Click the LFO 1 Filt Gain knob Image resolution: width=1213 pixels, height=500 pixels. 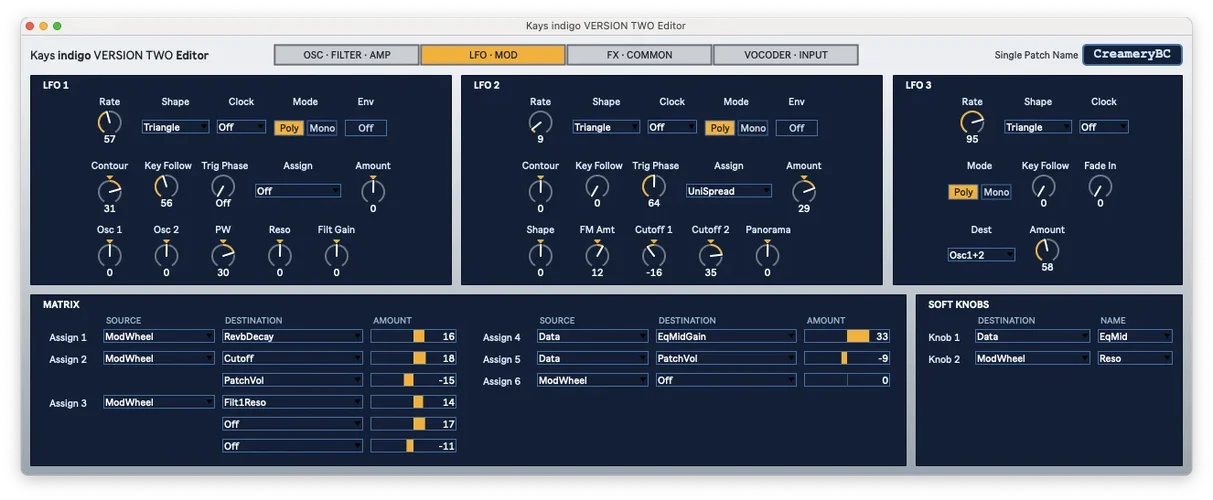336,255
